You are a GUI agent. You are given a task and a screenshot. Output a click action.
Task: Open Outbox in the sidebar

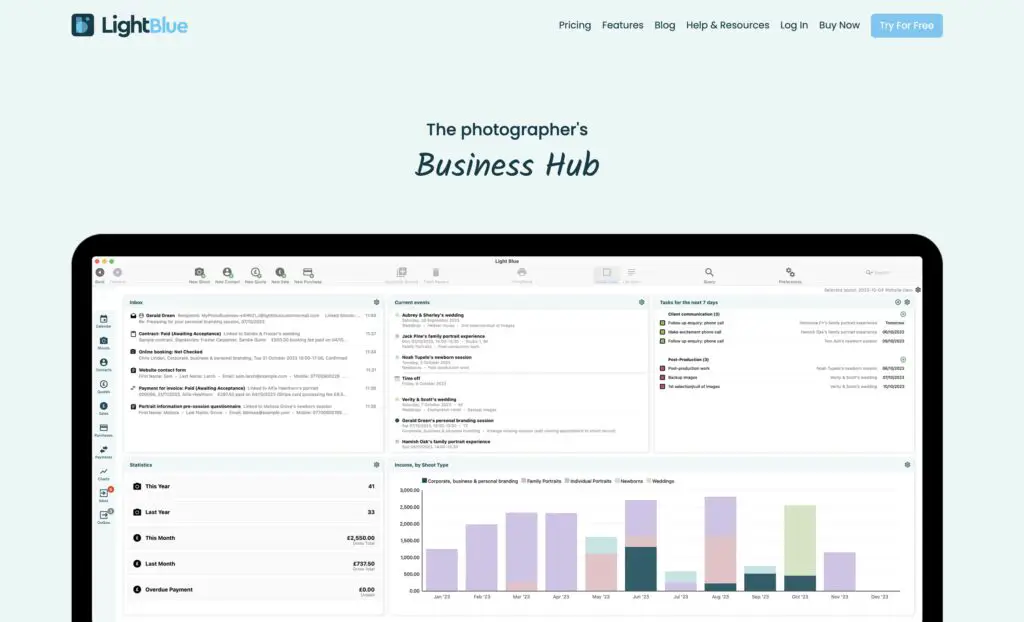coord(104,516)
